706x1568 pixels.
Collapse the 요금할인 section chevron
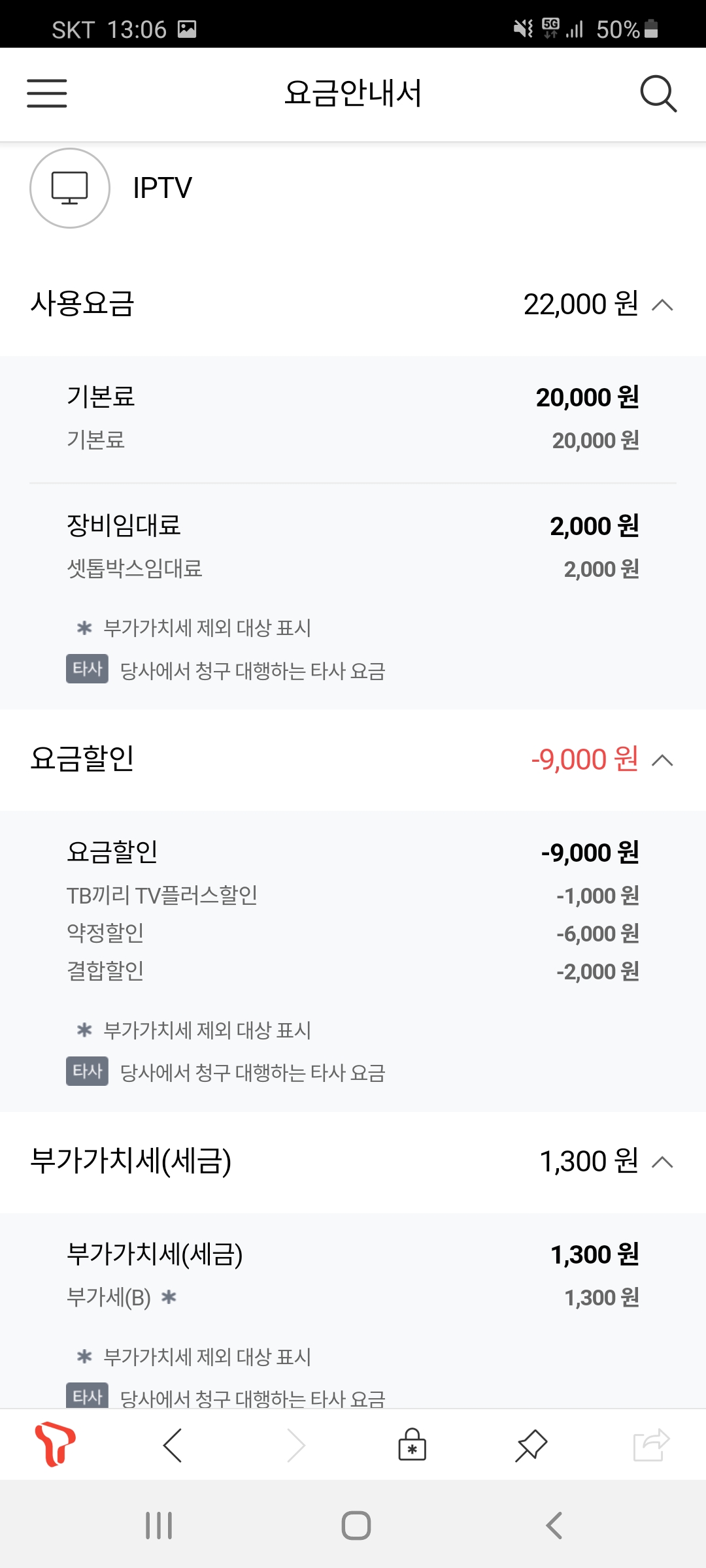pyautogui.click(x=662, y=760)
